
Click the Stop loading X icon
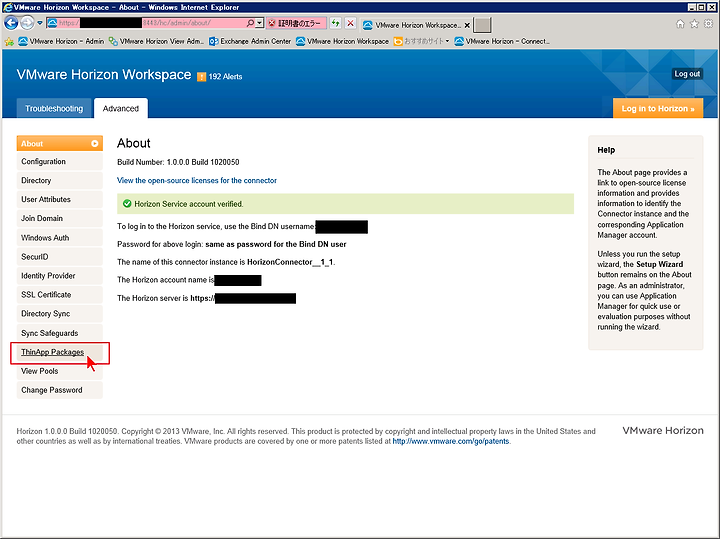[350, 23]
